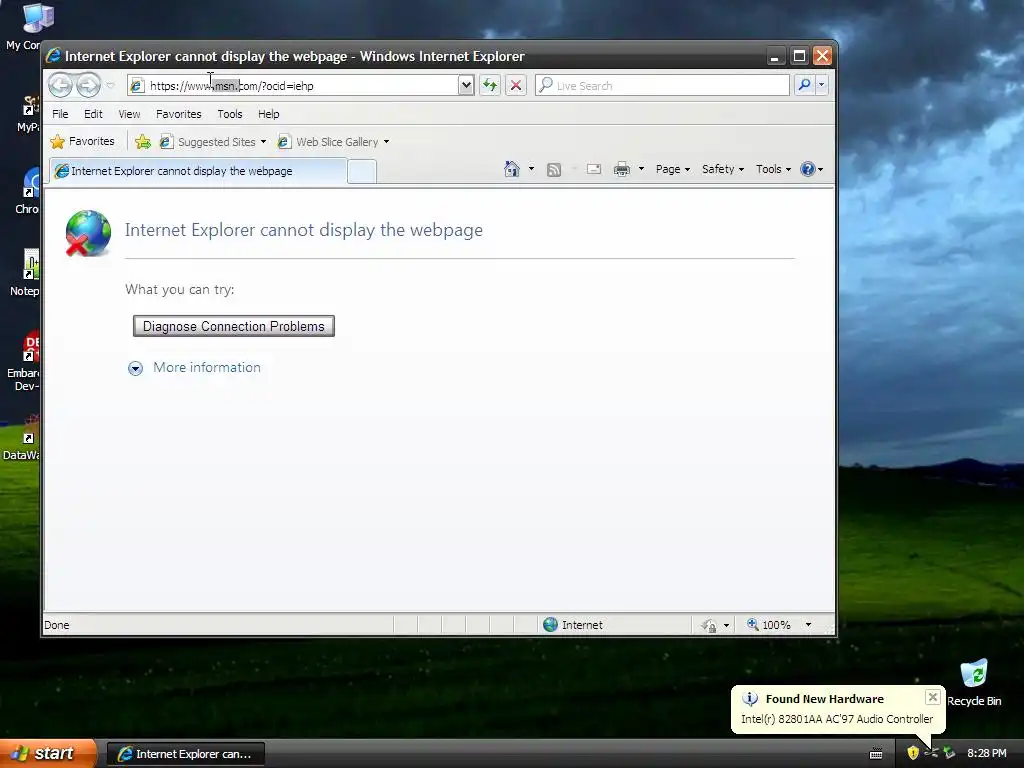
Task: Close the Found New Hardware balloon
Action: (933, 697)
